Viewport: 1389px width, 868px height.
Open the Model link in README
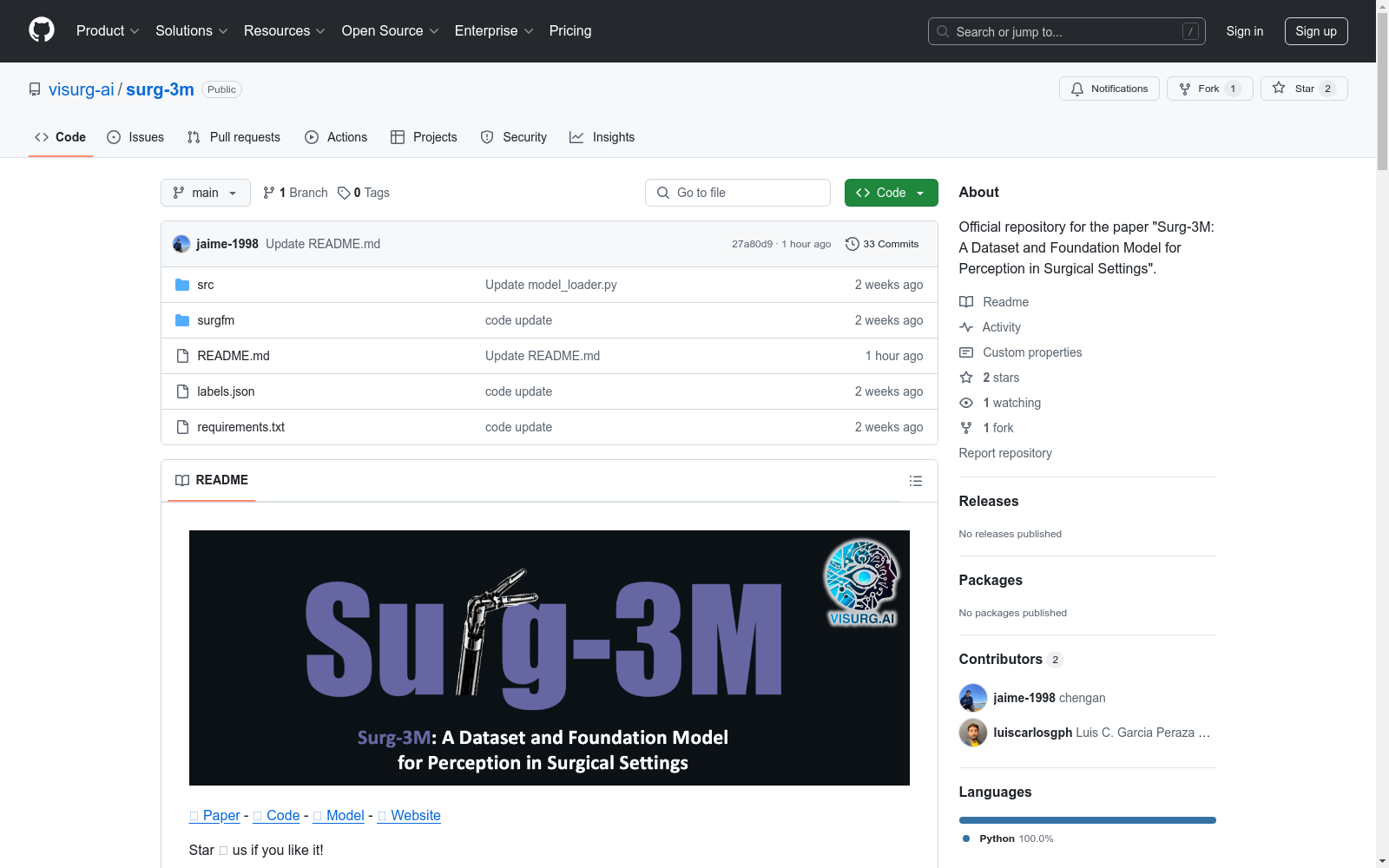point(339,815)
